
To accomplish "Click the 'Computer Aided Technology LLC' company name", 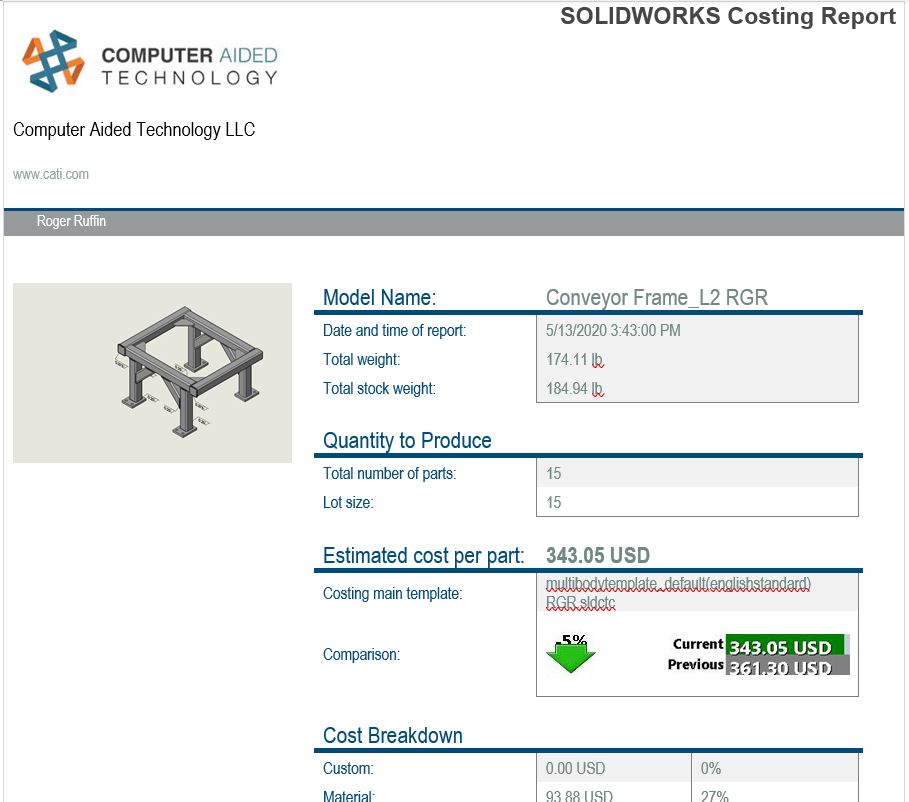I will point(134,130).
